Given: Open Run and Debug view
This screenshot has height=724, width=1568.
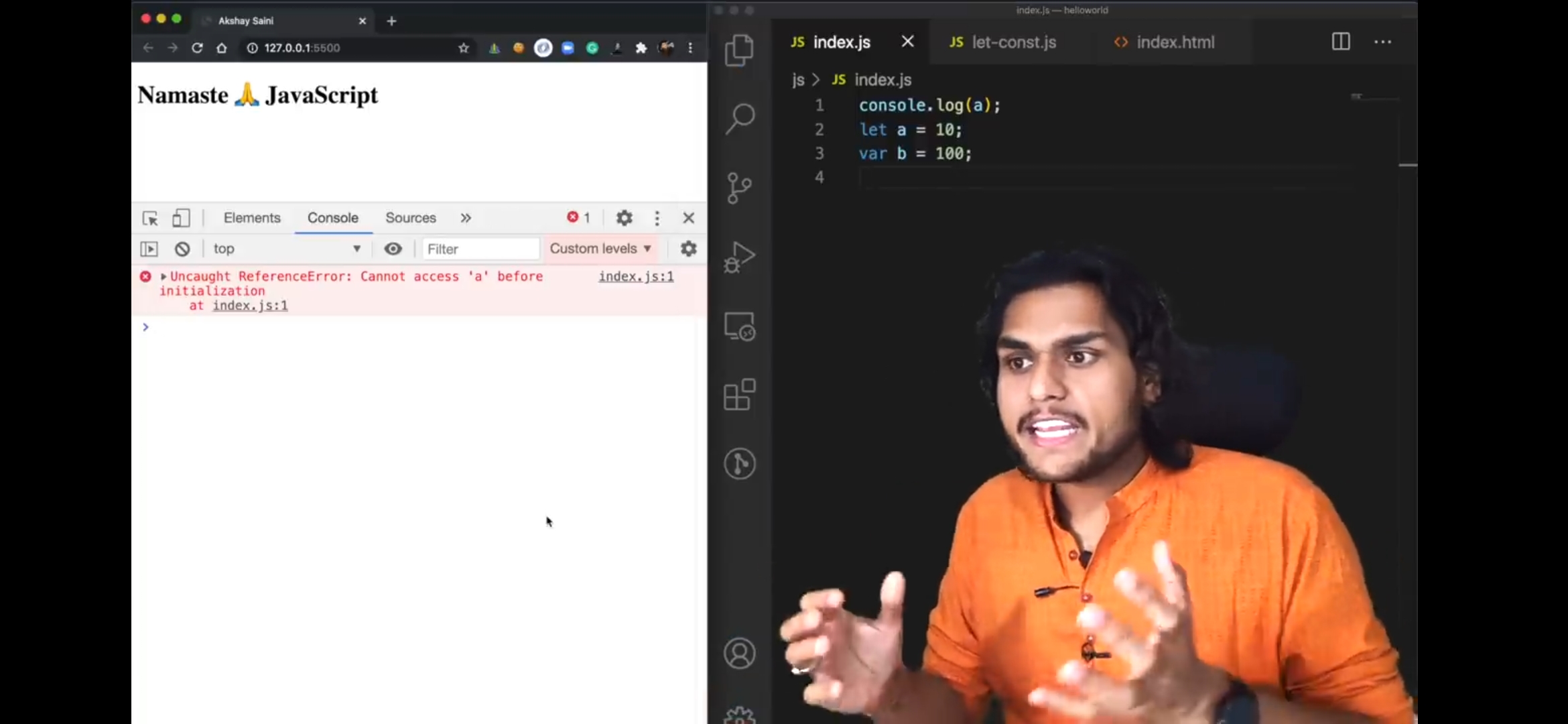Looking at the screenshot, I should [x=739, y=257].
